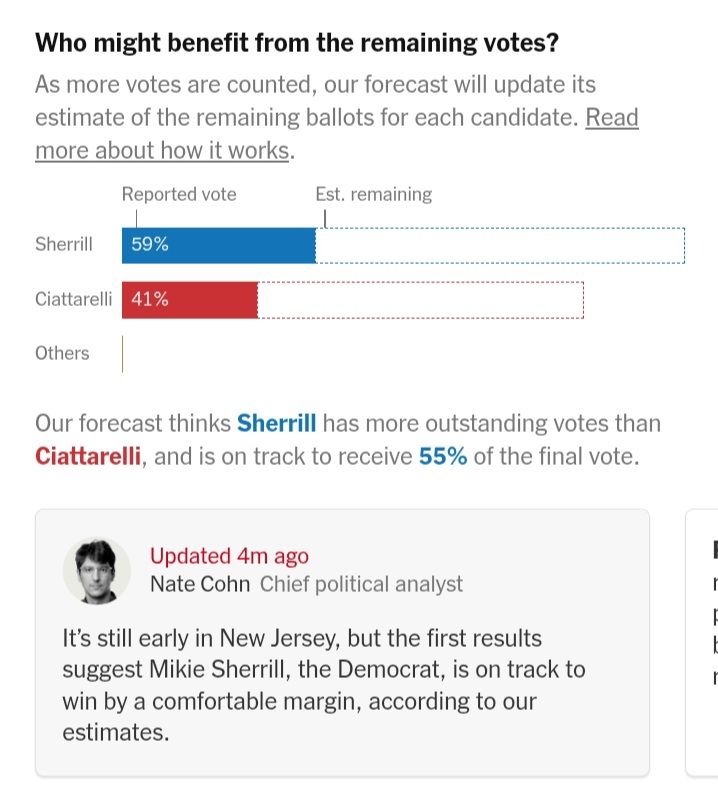Screen dimensions: 718x791
Task: Click blue "Sherrill" name in forecast sentence
Action: click(x=276, y=423)
